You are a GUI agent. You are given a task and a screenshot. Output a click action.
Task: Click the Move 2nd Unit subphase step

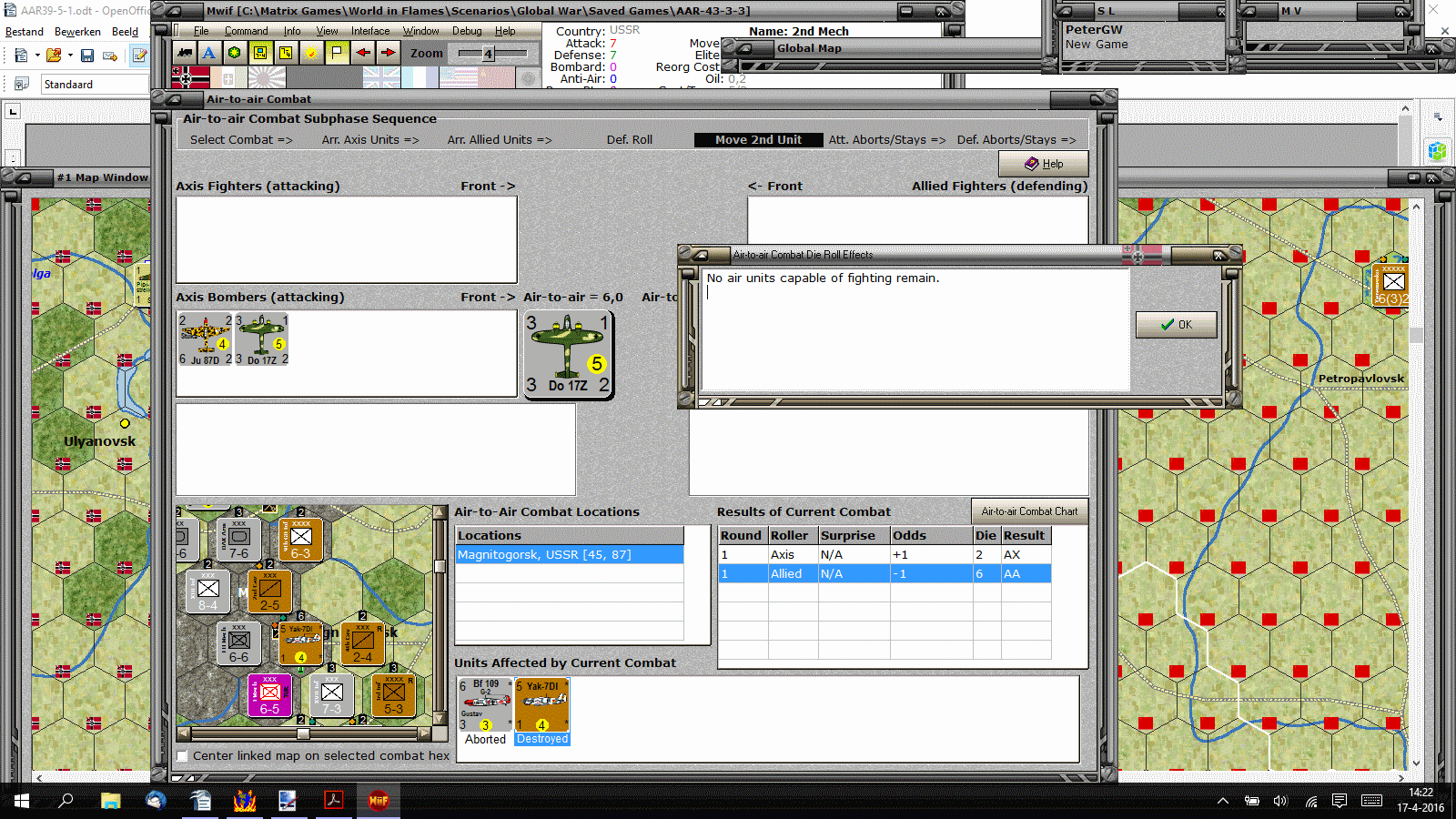[x=758, y=140]
